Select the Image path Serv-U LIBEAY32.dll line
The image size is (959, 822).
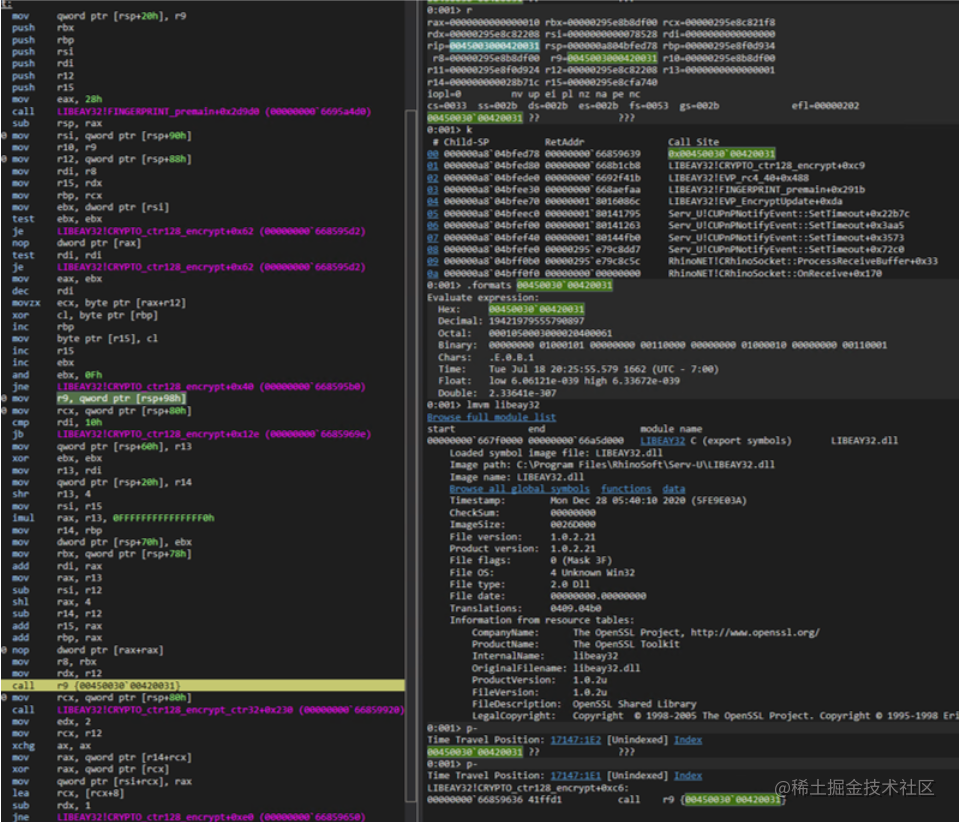tap(612, 465)
